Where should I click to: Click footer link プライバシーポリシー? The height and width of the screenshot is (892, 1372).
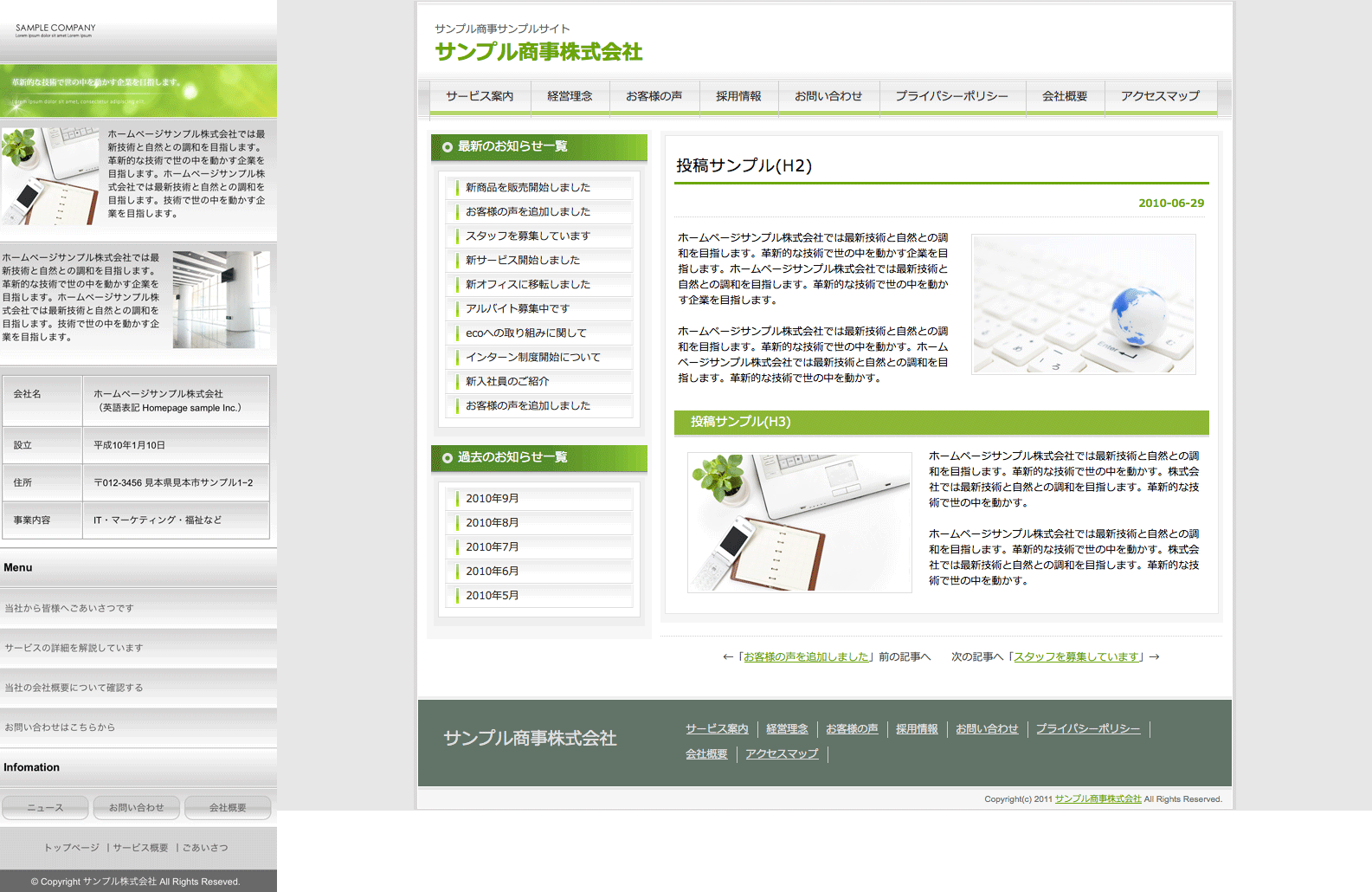1087,729
